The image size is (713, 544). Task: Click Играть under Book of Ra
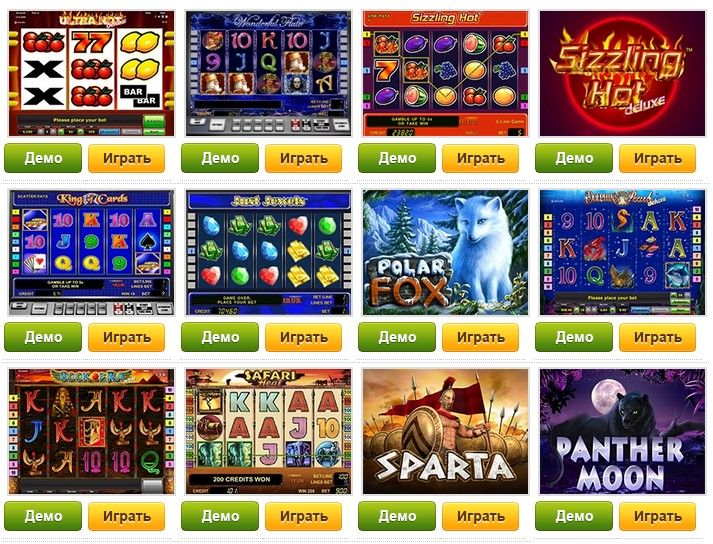(126, 516)
